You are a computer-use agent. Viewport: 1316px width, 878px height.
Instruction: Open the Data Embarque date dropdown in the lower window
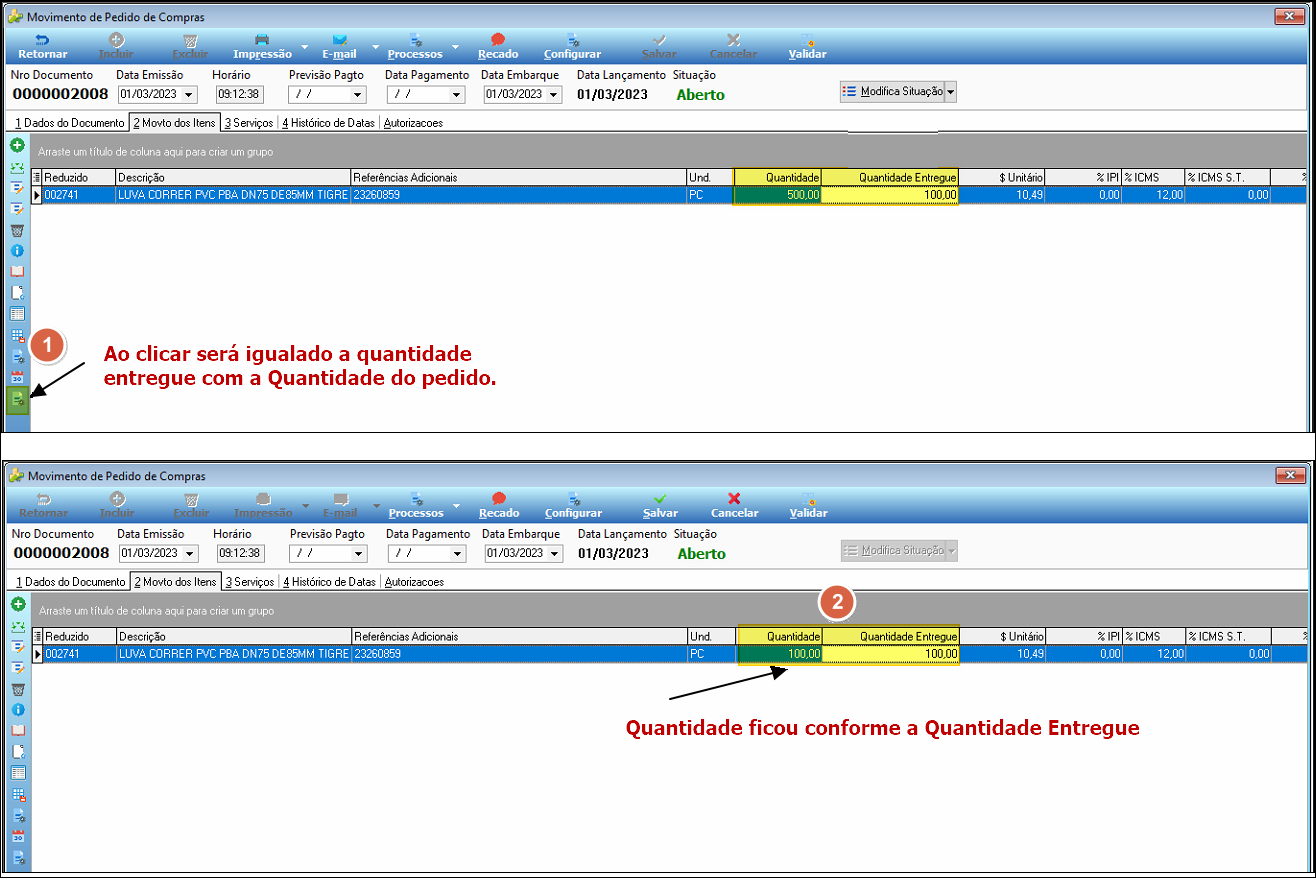click(554, 553)
